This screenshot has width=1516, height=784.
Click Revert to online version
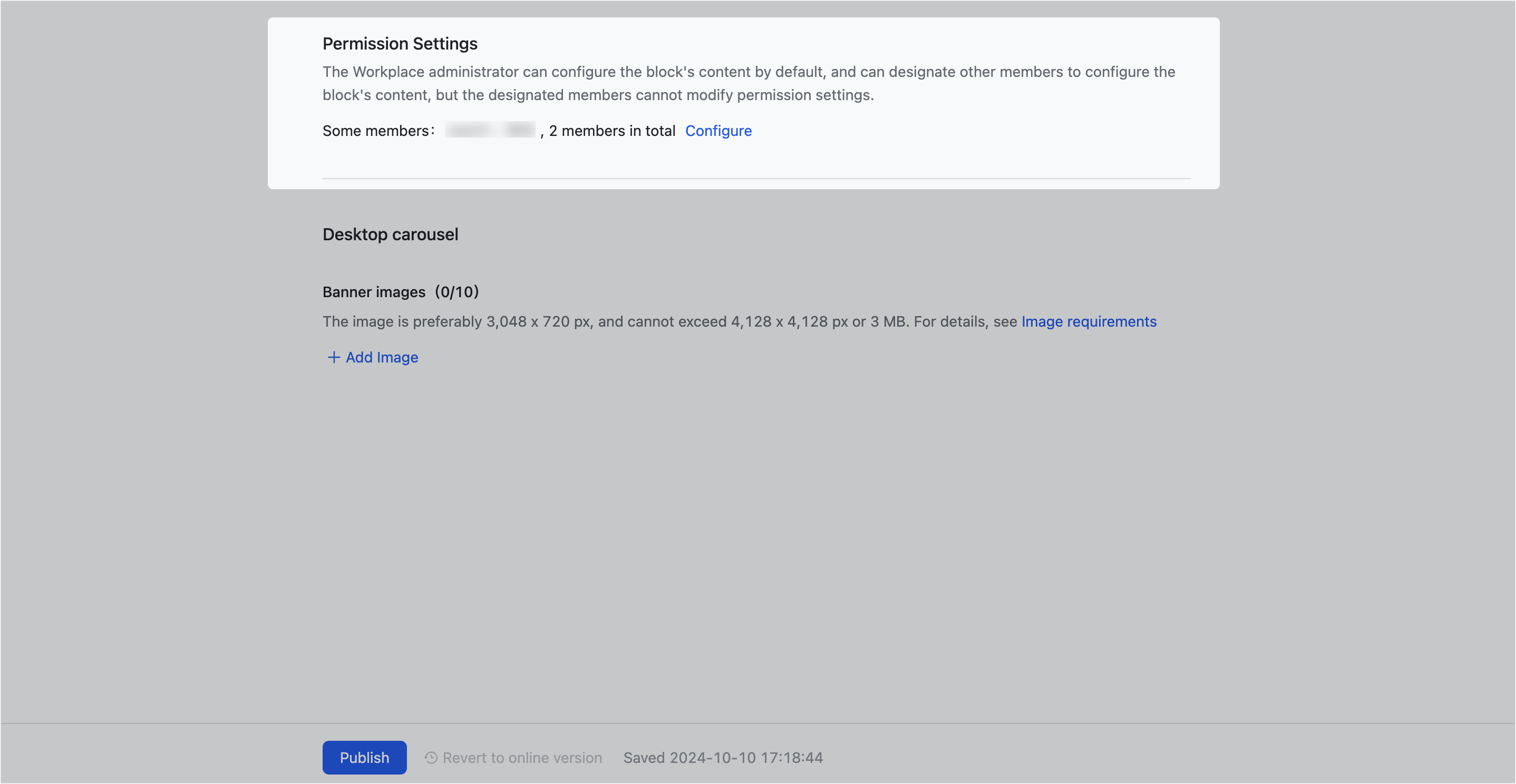click(x=521, y=758)
